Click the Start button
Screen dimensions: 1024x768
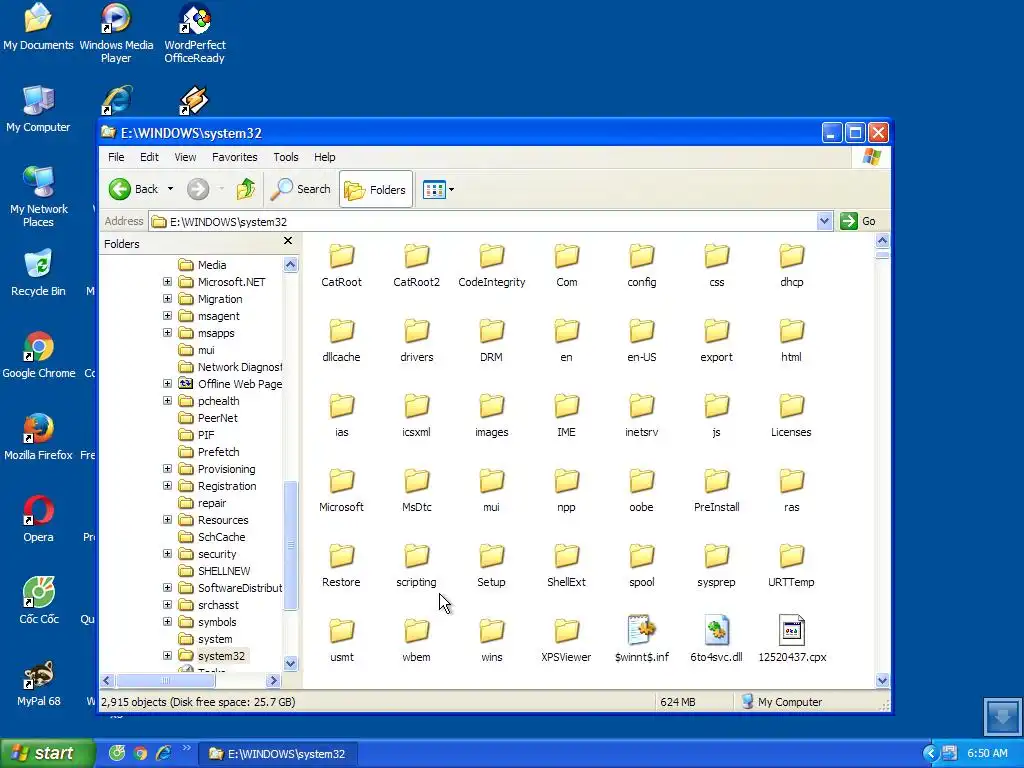pos(47,753)
